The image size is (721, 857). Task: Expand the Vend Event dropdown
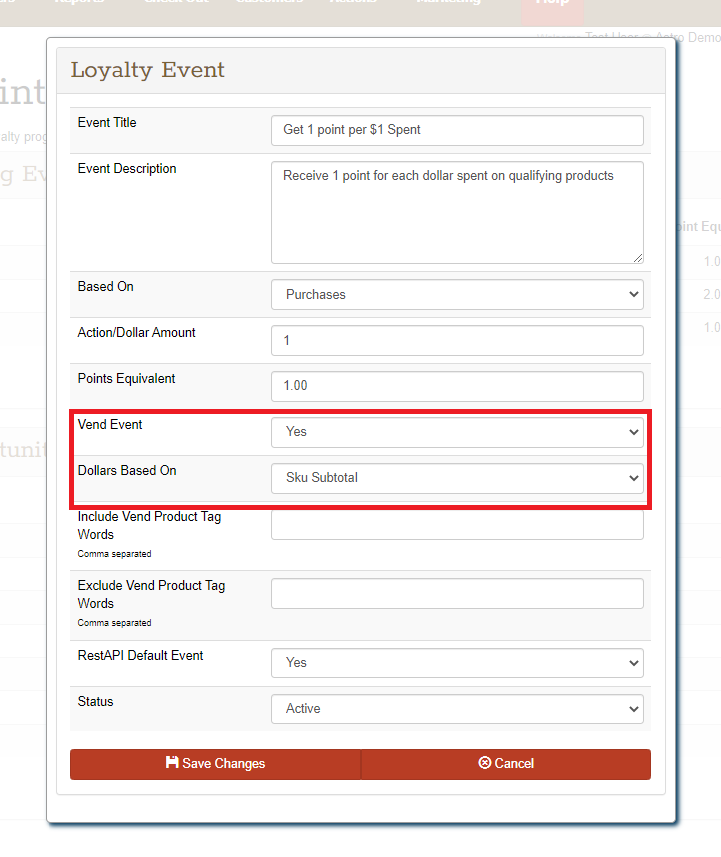tap(457, 432)
